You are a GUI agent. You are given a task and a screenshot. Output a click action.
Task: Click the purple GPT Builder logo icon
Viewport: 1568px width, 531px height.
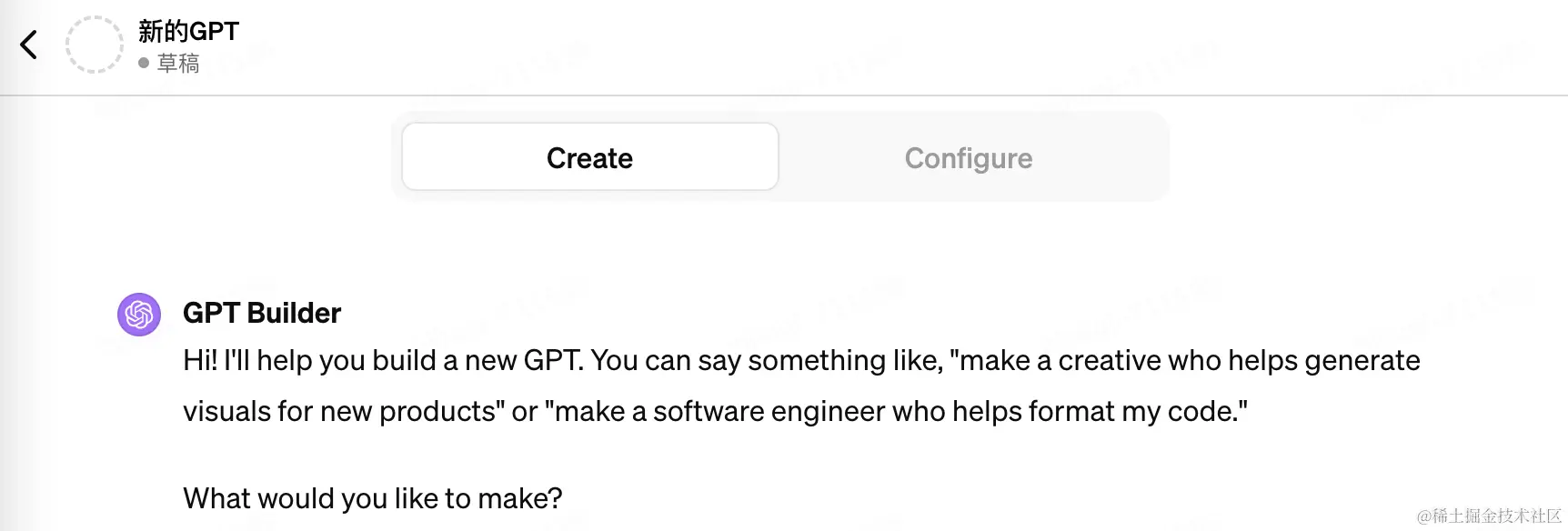tap(139, 315)
